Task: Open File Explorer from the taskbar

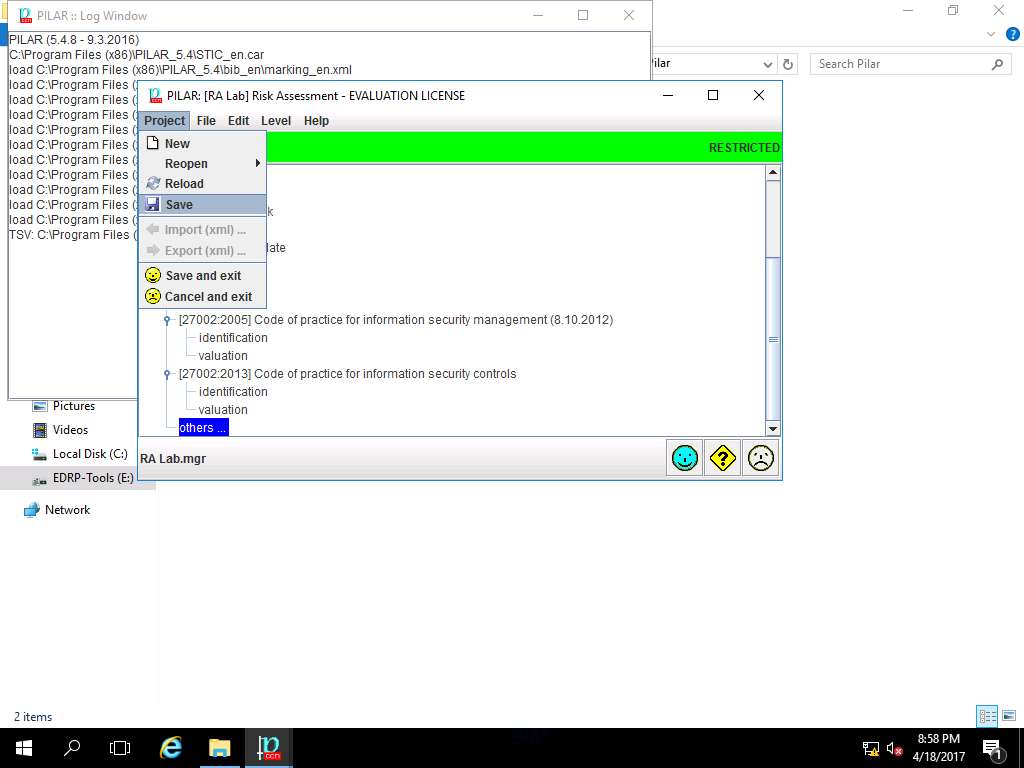Action: click(219, 748)
